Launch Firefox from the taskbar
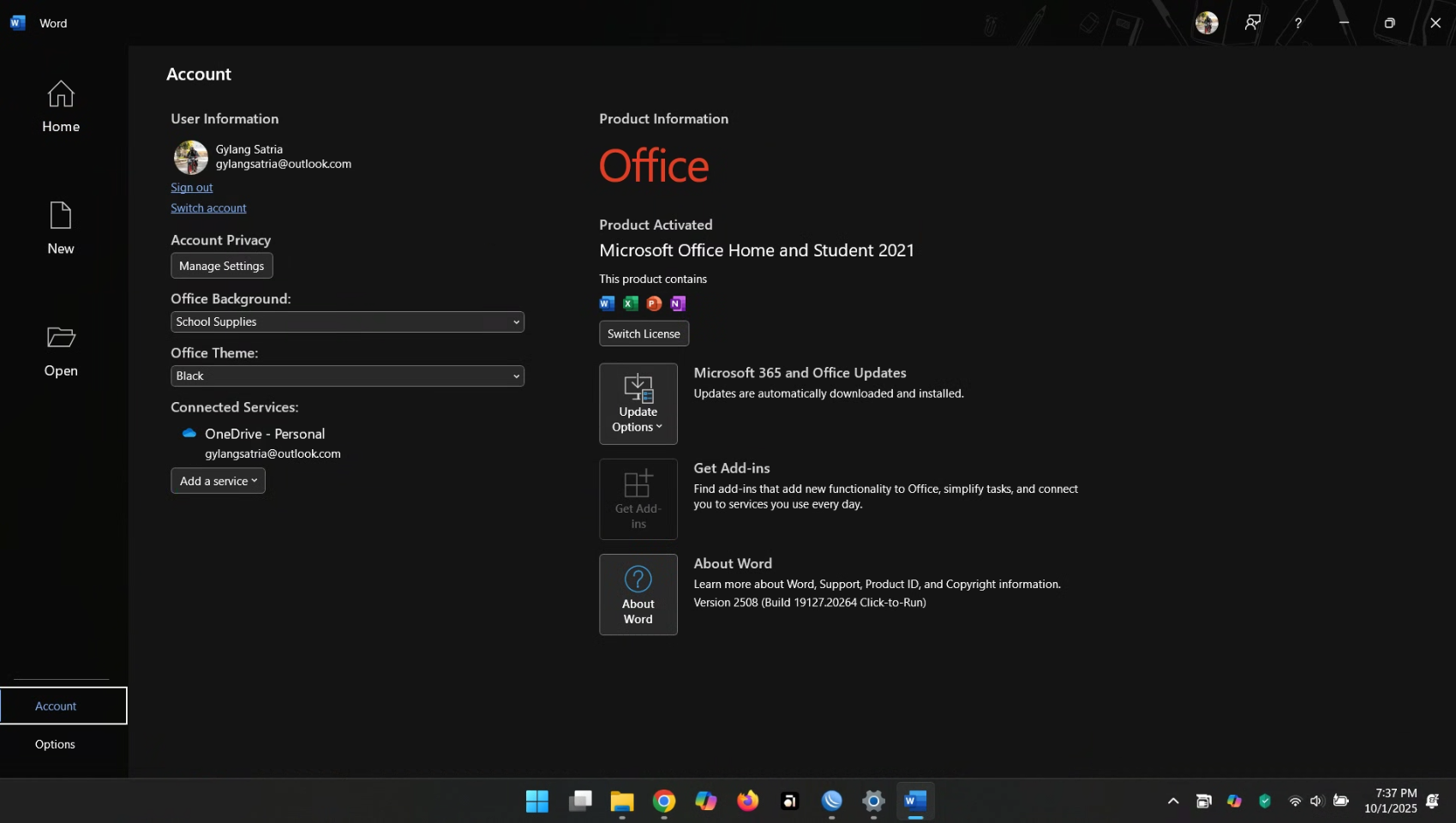The image size is (1456, 823). point(747,801)
